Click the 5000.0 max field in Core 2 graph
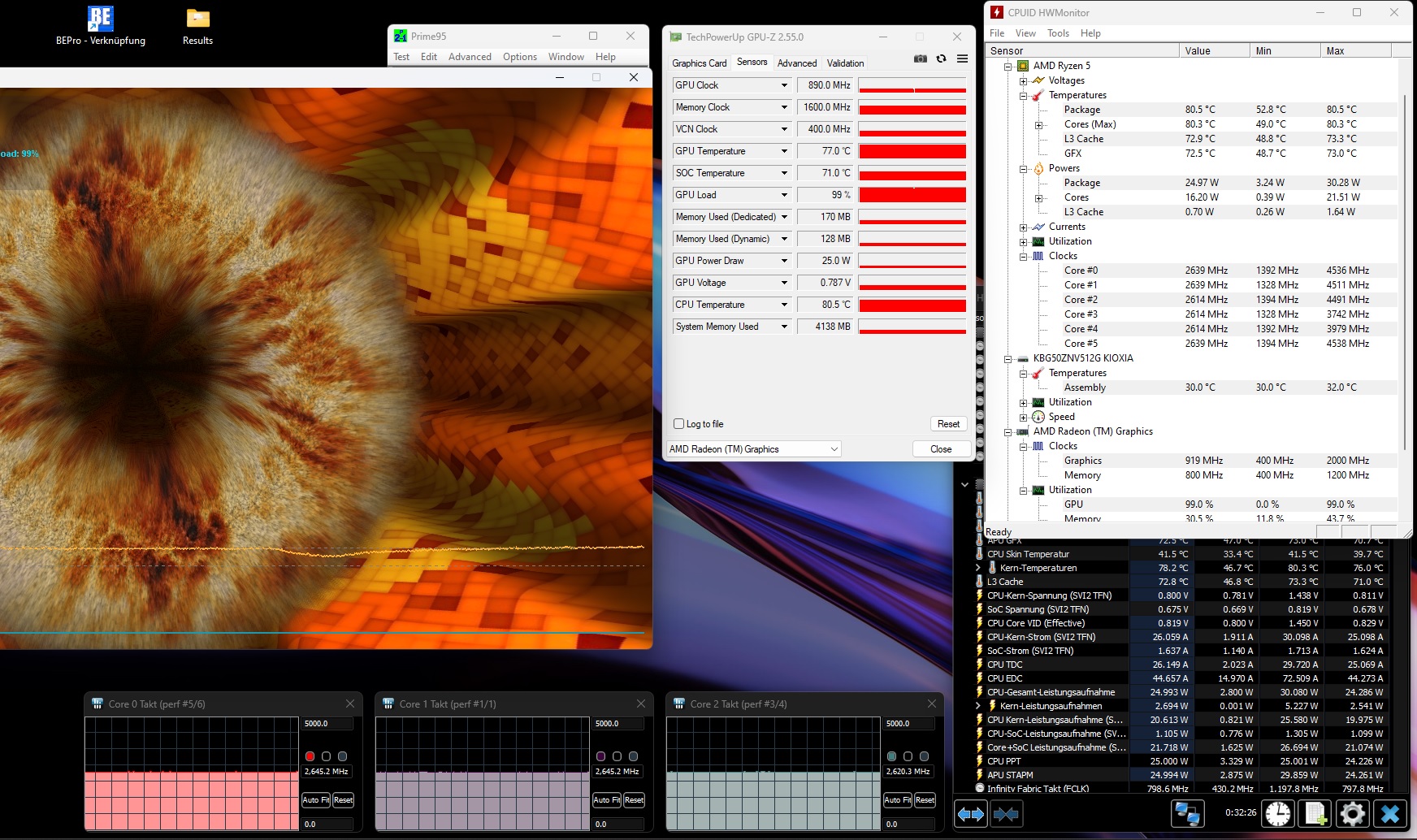Screen dimensions: 1417x840 [x=908, y=724]
